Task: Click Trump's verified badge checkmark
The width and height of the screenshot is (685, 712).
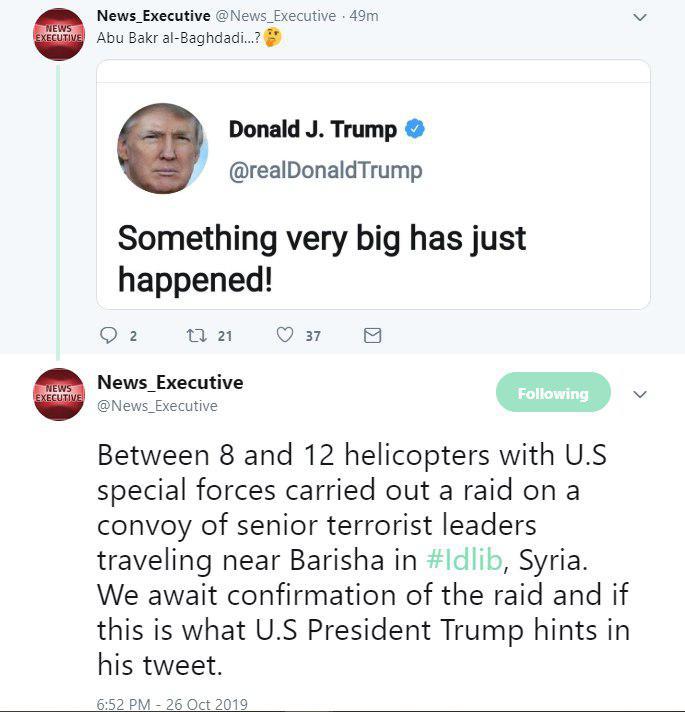Action: [414, 129]
